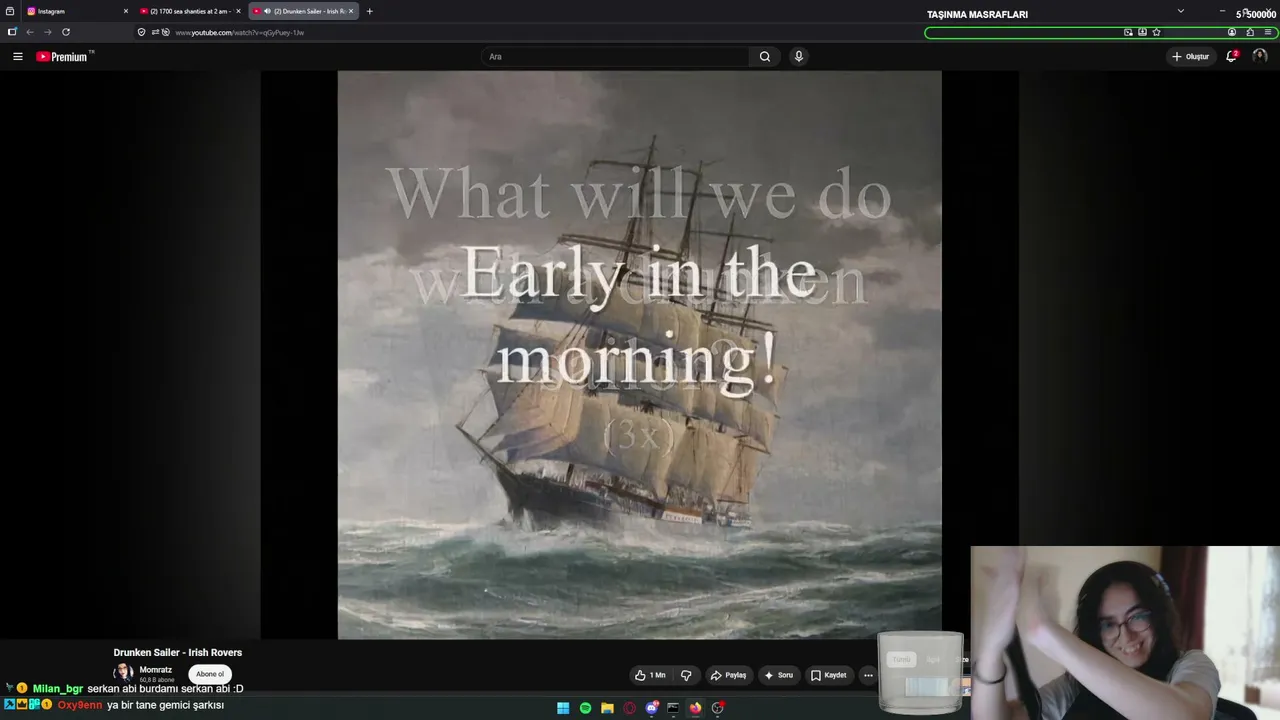
Task: Close the 1700 sea shanties tab
Action: (238, 11)
